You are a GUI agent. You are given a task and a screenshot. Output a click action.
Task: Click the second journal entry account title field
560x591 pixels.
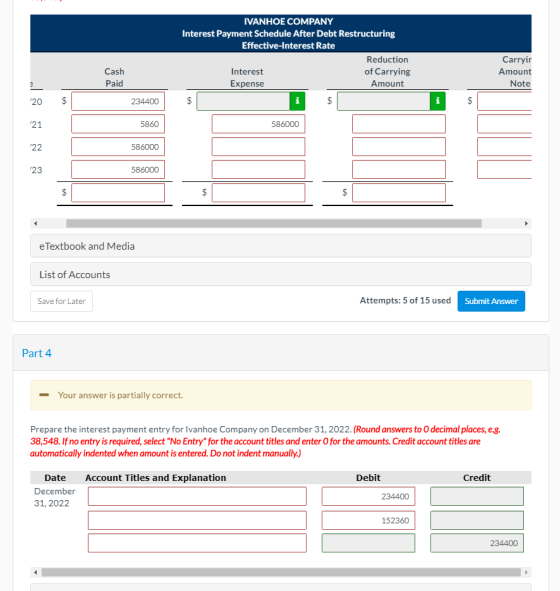click(197, 521)
